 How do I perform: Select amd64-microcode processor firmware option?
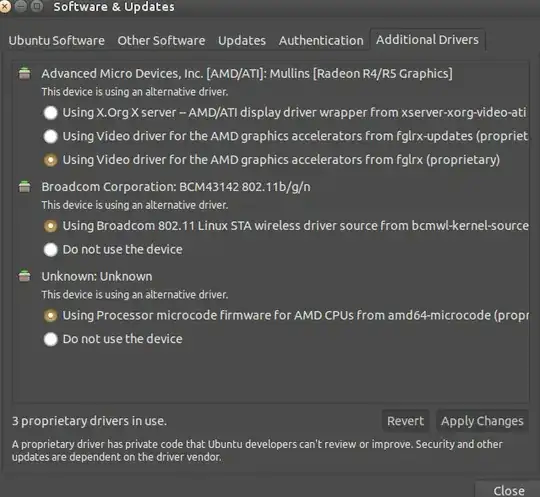50,315
